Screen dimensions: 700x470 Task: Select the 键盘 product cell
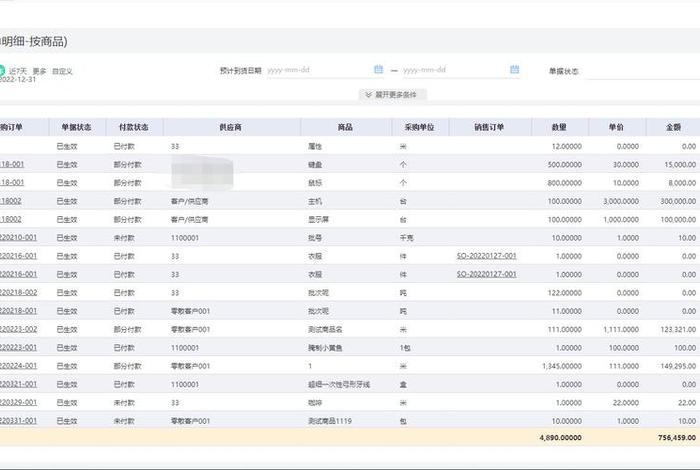pos(315,165)
